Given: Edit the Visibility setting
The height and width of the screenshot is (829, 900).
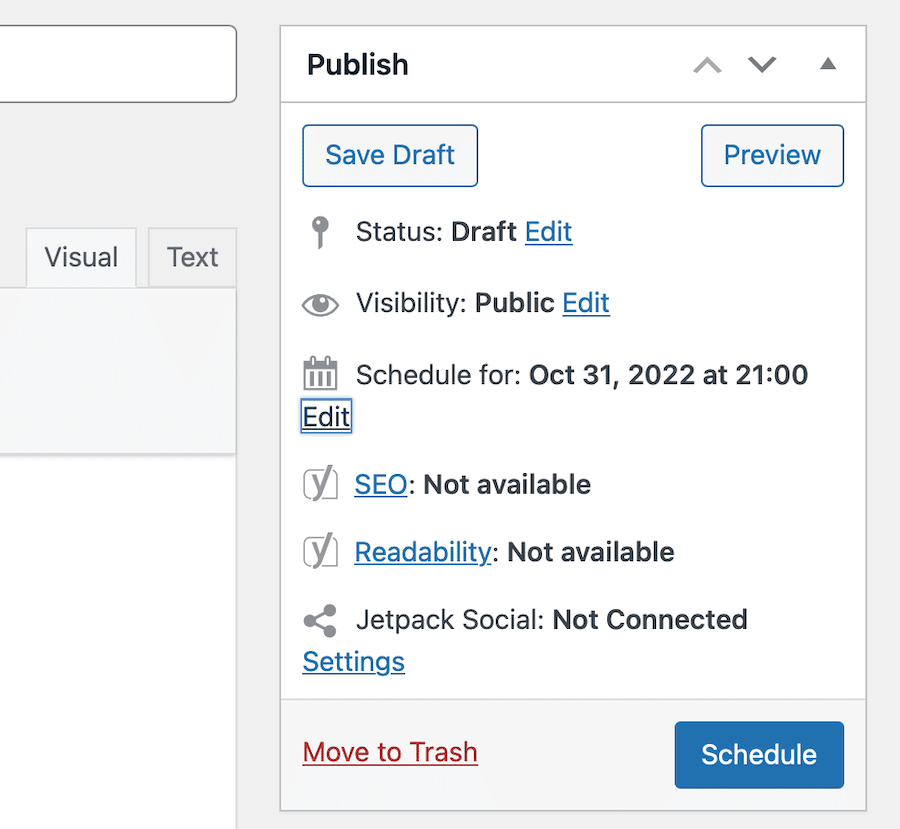Looking at the screenshot, I should pyautogui.click(x=586, y=303).
